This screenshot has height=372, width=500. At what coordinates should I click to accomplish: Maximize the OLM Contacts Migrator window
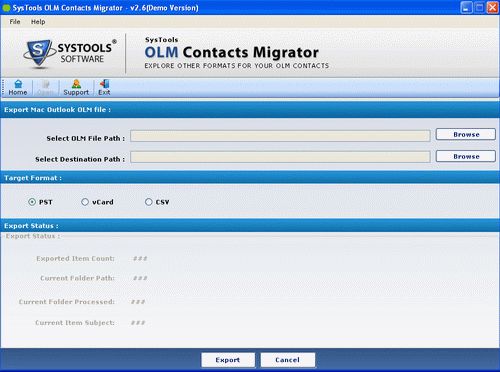click(x=479, y=7)
